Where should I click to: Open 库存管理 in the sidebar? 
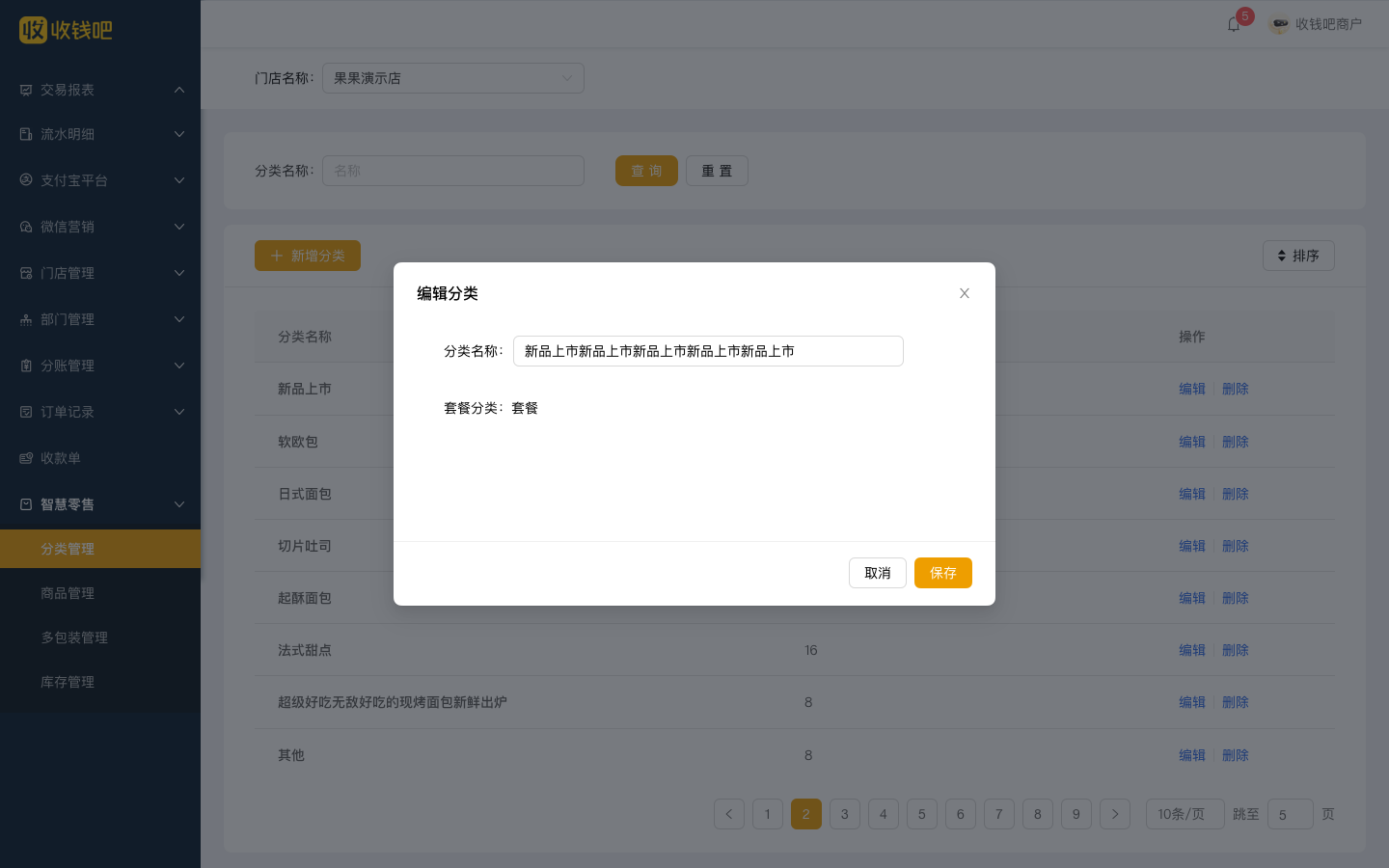100,682
